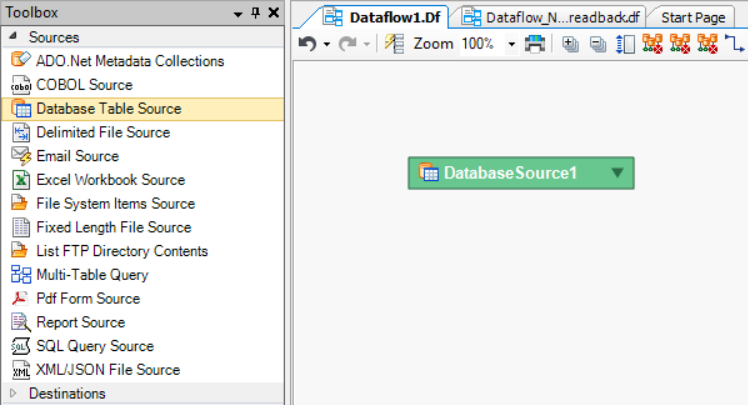The width and height of the screenshot is (748, 405).
Task: Select the Pdf Form Source icon
Action: (20, 299)
